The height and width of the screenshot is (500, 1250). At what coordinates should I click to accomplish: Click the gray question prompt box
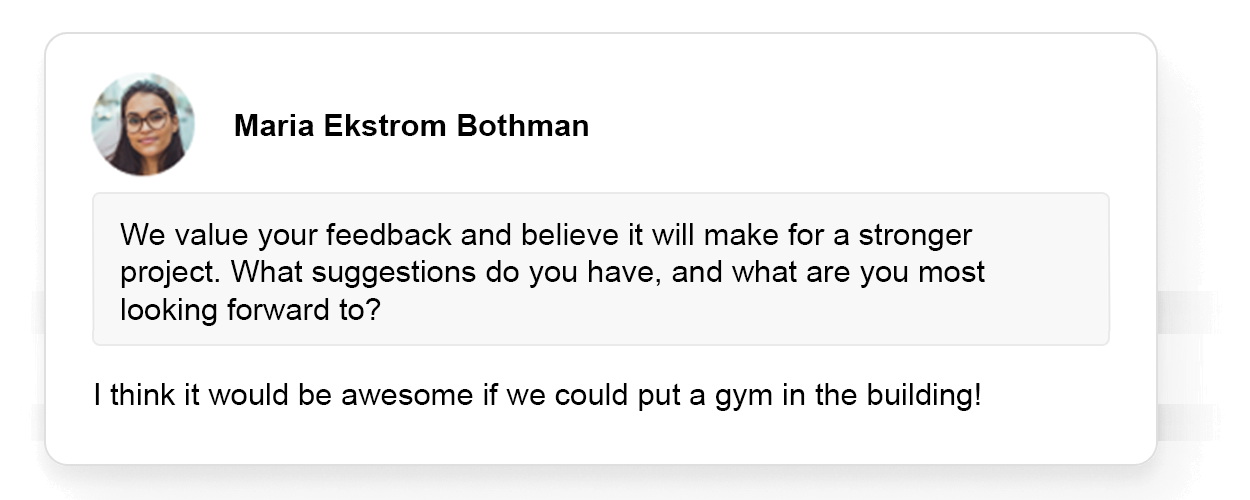601,269
